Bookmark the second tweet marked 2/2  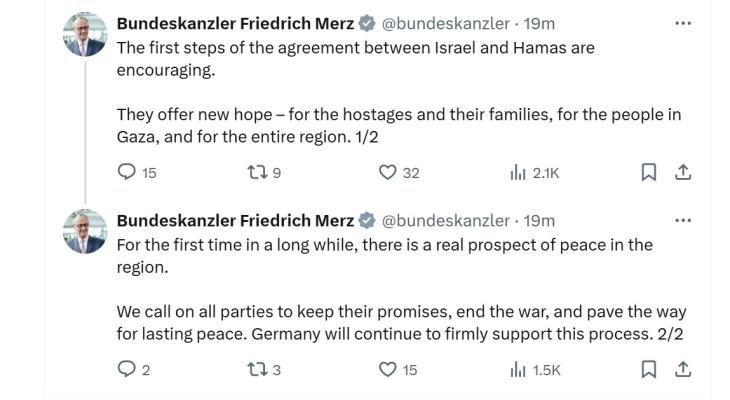(648, 370)
